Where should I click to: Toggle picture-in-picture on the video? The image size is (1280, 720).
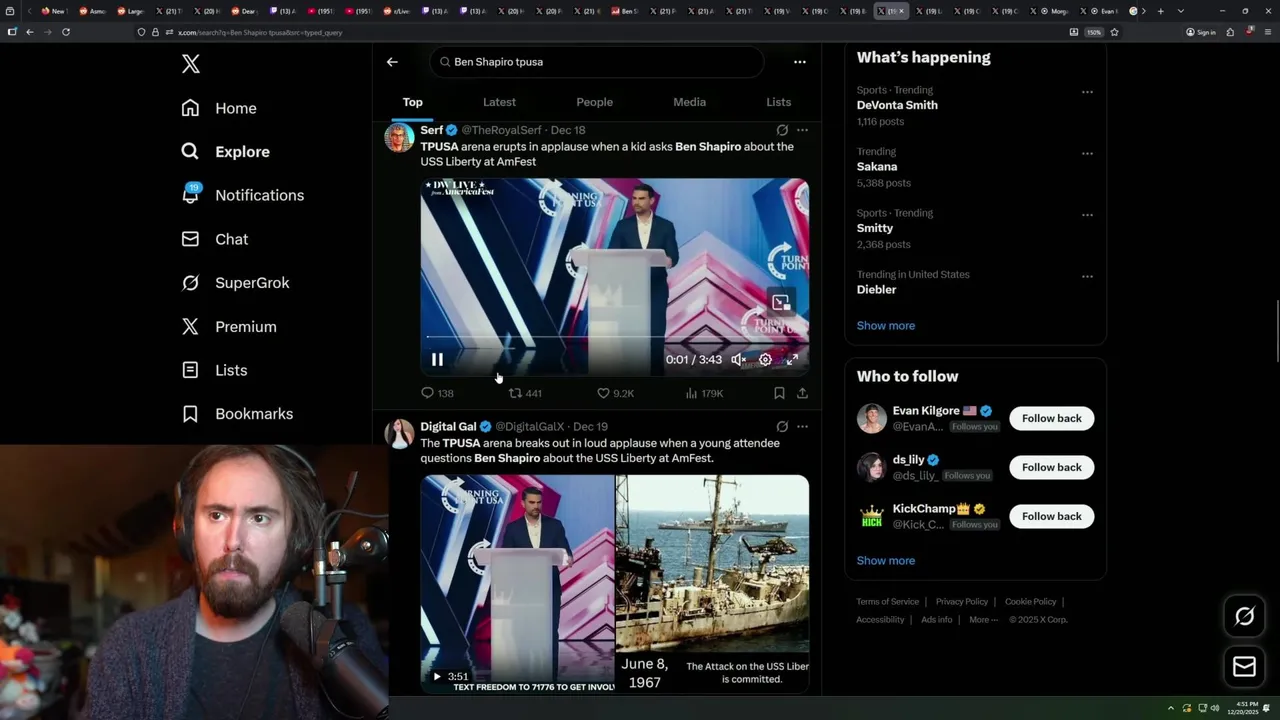coord(781,302)
